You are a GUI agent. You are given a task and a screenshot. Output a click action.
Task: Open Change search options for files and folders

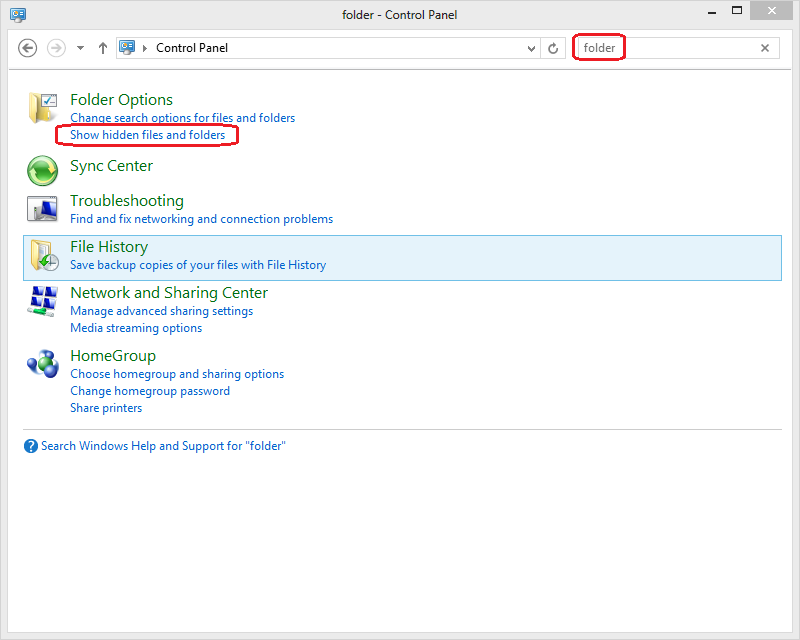point(183,118)
